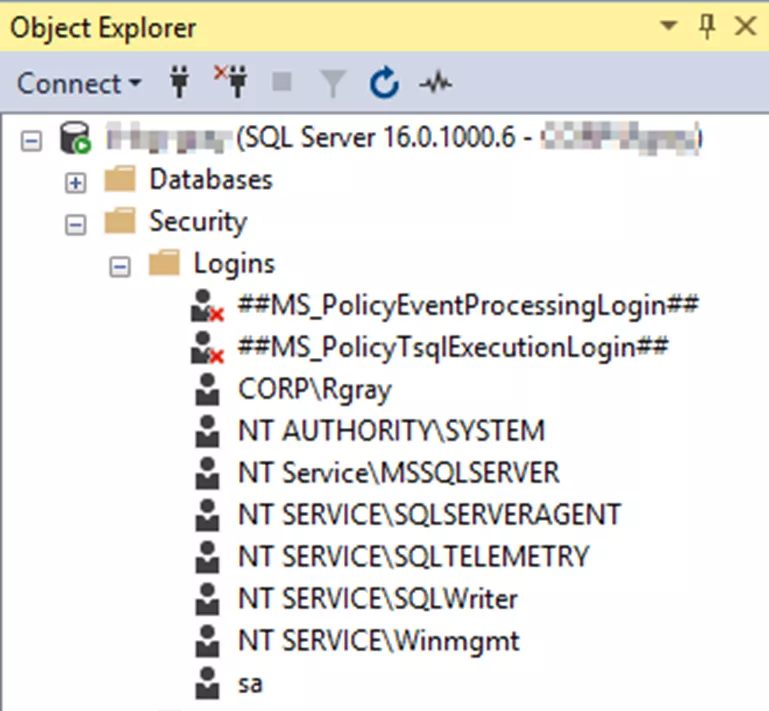Screen dimensions: 769x711
Task: Click disabled login icon for ##MS_PolicyEventProcessingLogin##
Action: tap(207, 305)
